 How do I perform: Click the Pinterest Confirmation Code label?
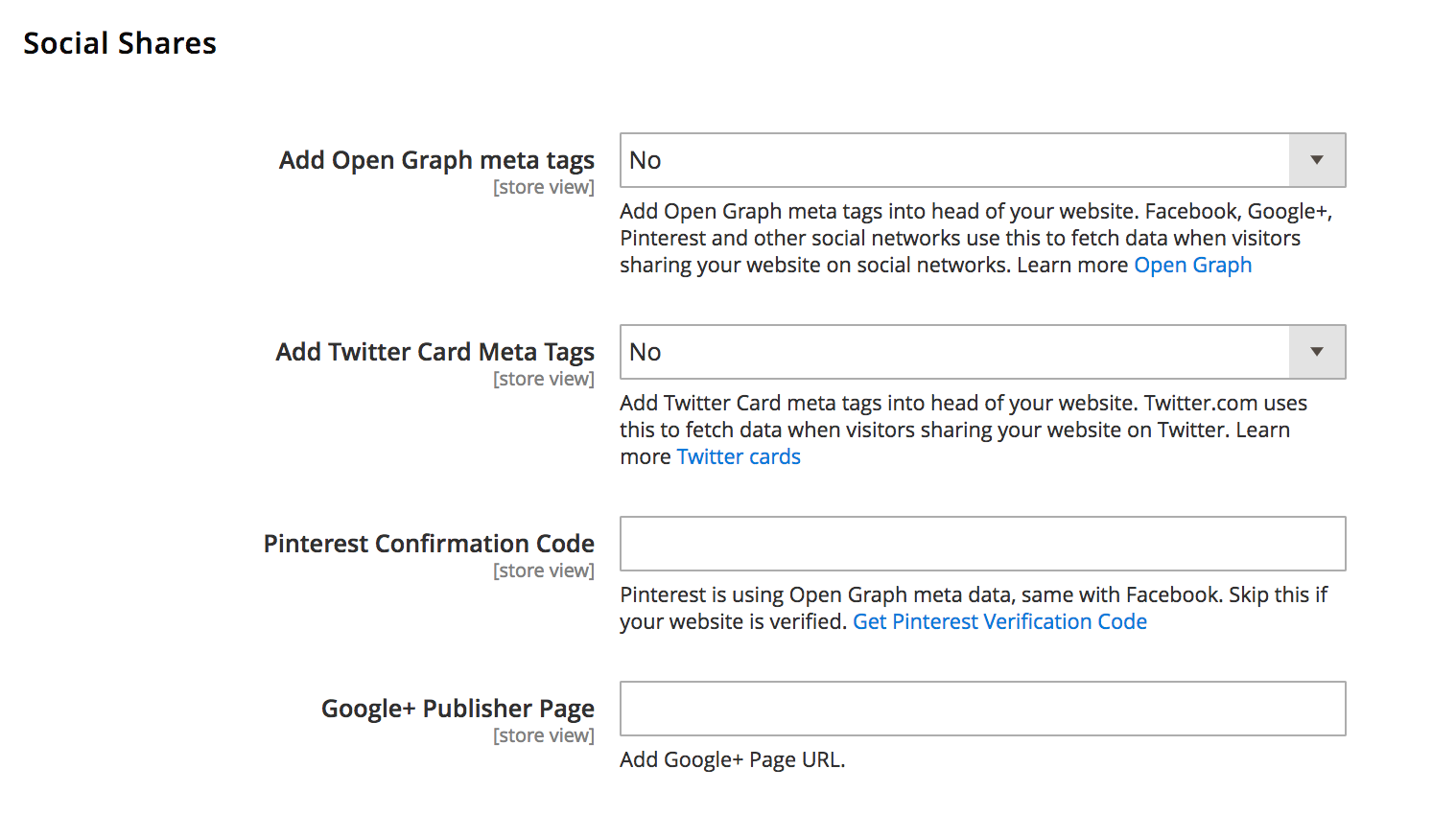pyautogui.click(x=429, y=544)
